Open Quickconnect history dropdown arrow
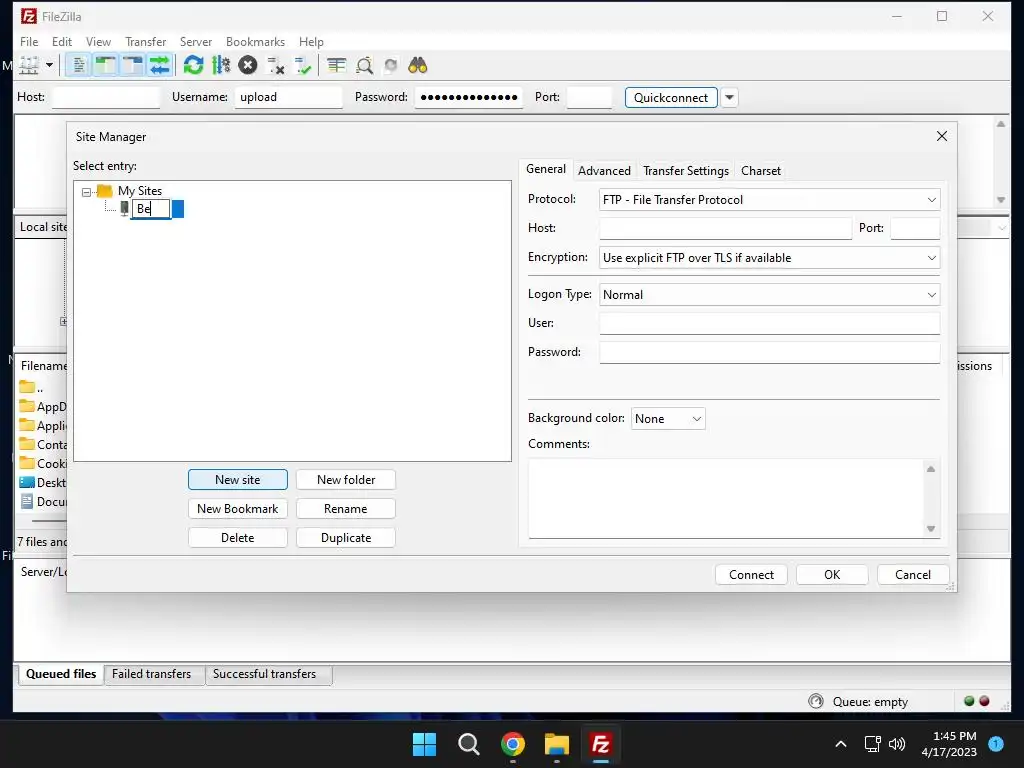This screenshot has width=1024, height=768. pos(729,97)
